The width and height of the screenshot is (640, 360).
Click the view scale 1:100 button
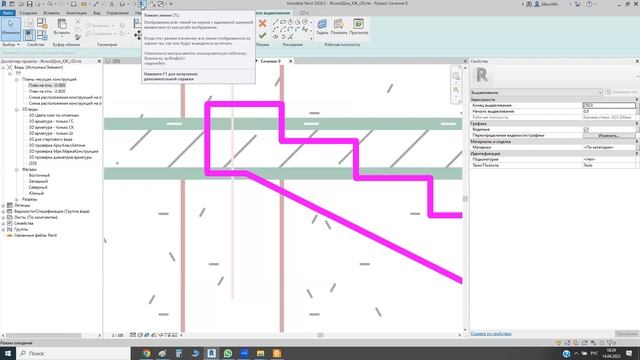tap(118, 336)
